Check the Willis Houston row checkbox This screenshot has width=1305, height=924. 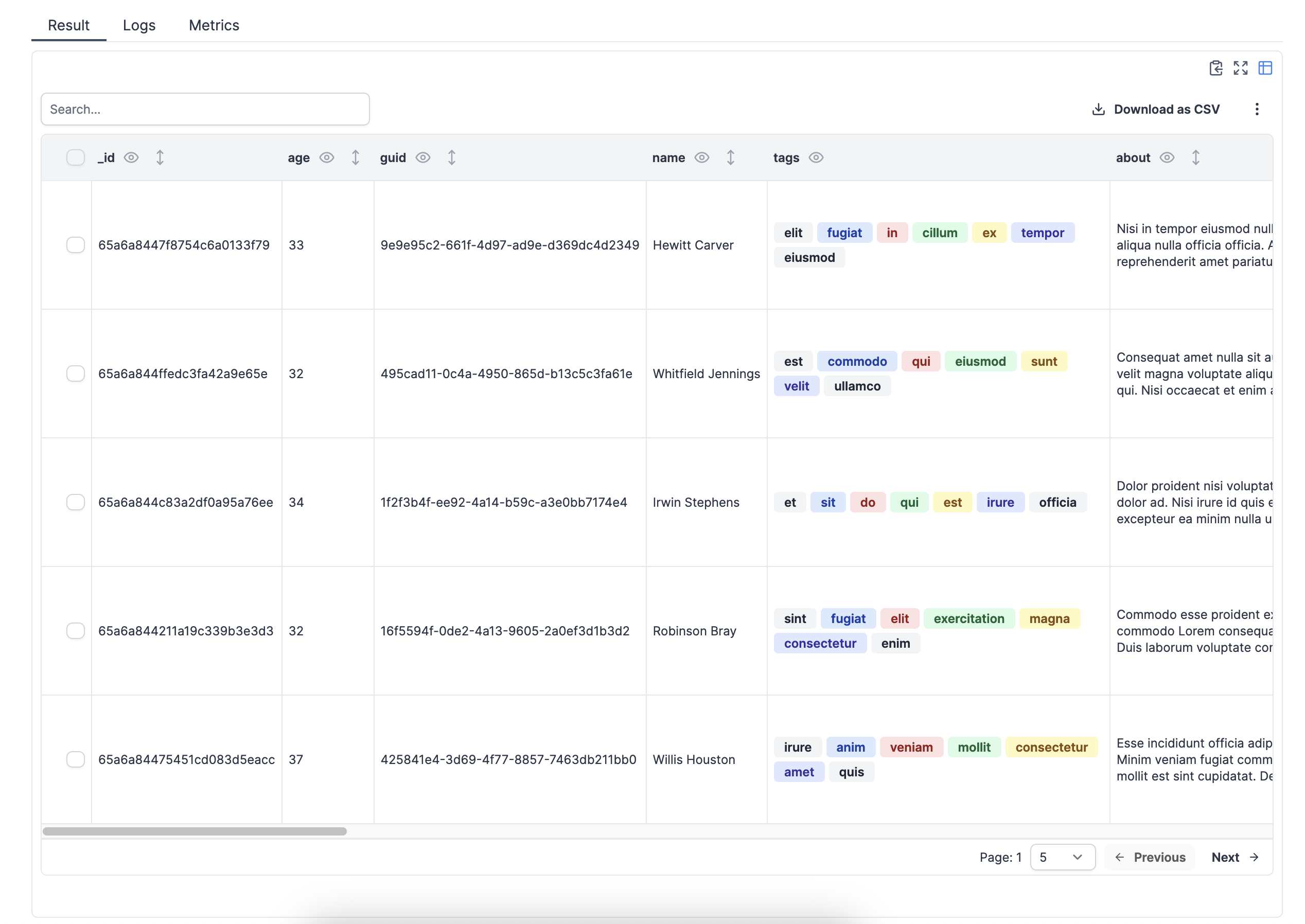point(75,759)
